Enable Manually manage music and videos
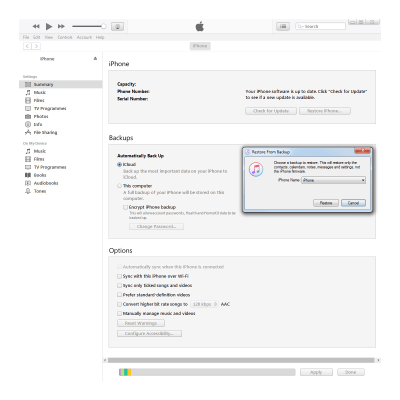The height and width of the screenshot is (400, 400). tap(119, 314)
